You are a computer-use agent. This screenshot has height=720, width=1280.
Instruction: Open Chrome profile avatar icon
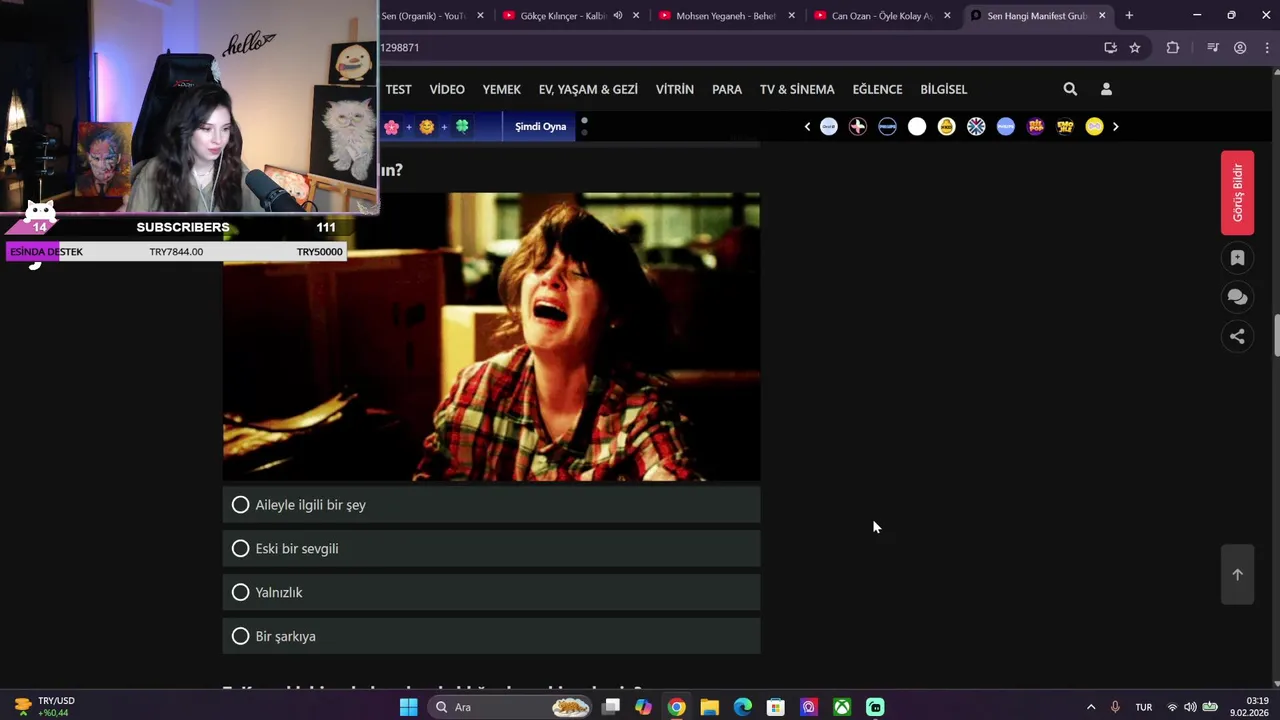click(x=1240, y=47)
